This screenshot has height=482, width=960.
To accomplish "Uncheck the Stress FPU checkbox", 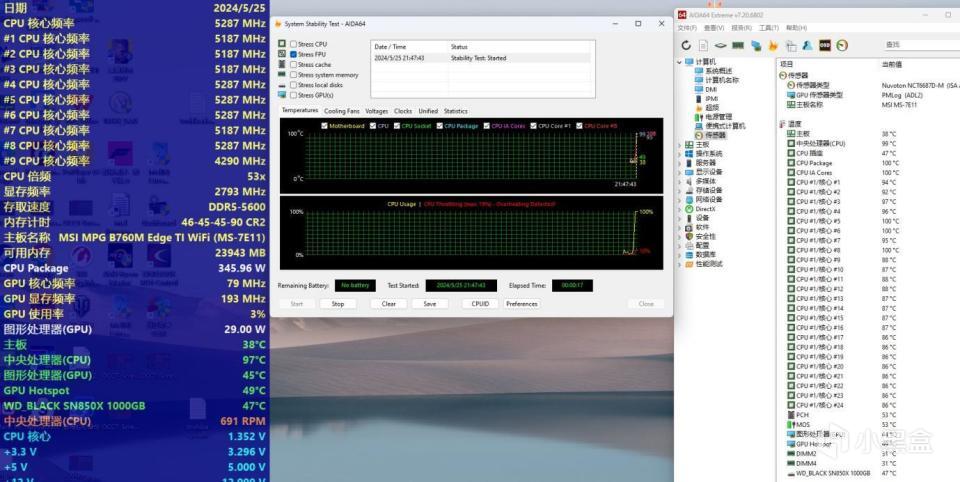I will [x=293, y=54].
